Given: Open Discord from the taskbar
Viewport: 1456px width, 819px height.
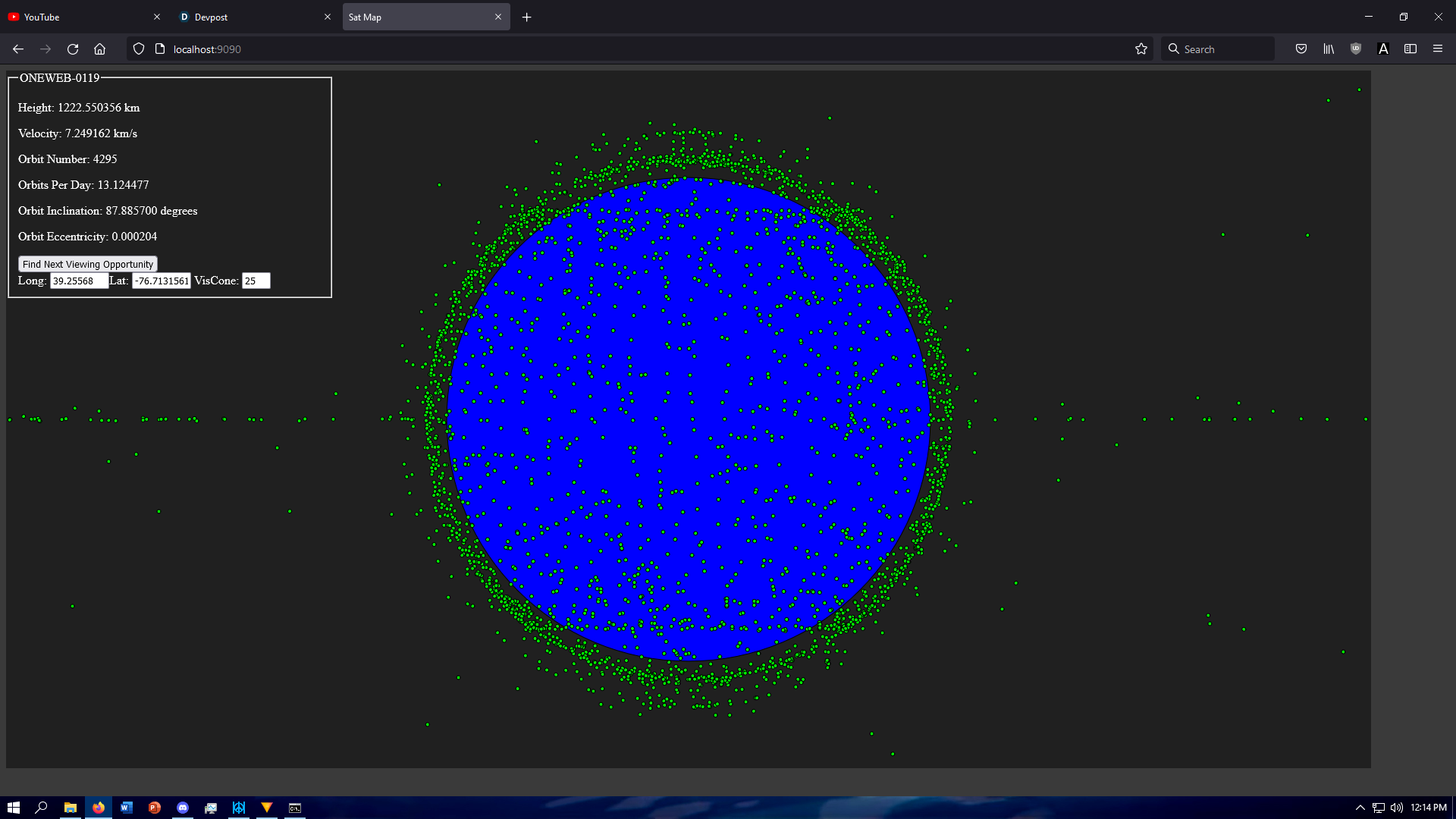Looking at the screenshot, I should pyautogui.click(x=183, y=808).
